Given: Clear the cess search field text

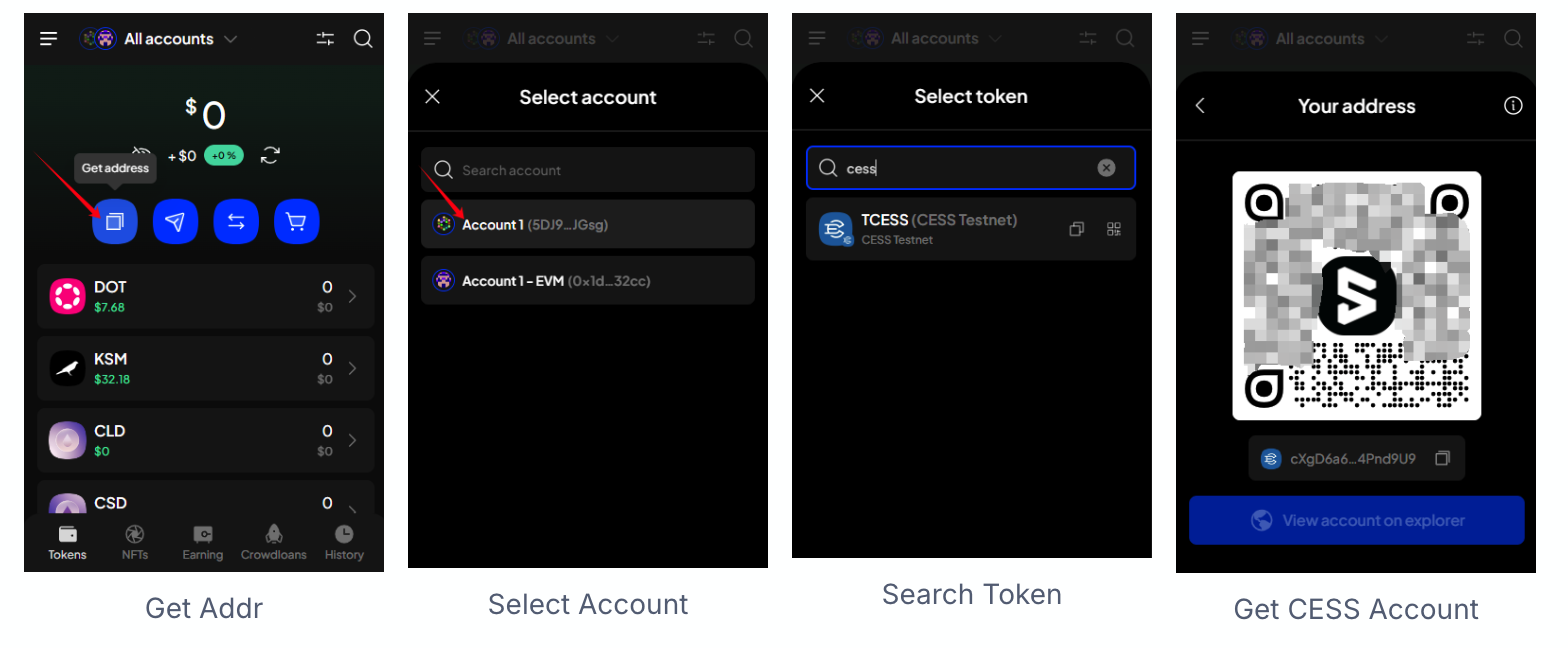Looking at the screenshot, I should [x=1106, y=168].
